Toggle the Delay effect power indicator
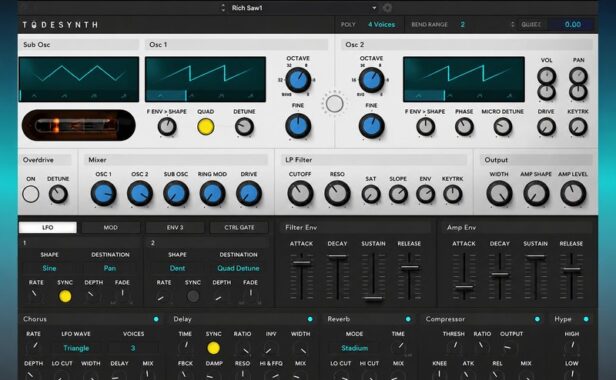 pyautogui.click(x=310, y=319)
